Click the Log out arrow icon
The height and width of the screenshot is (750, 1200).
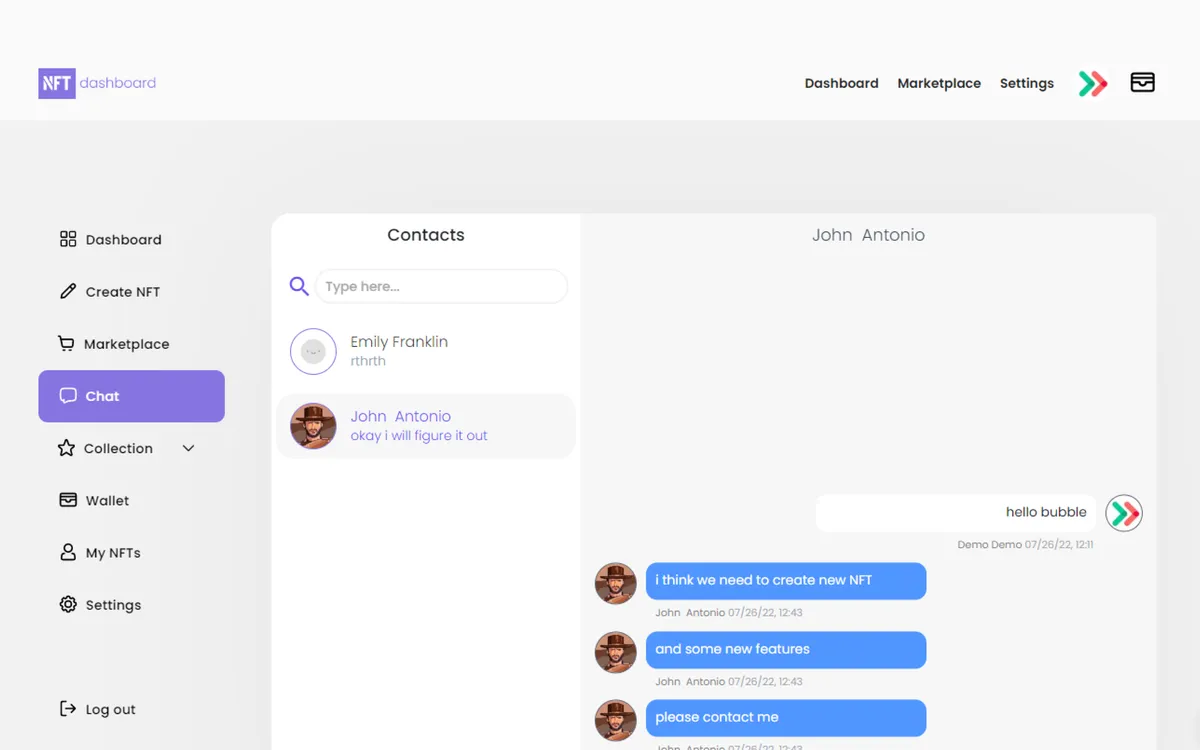[x=68, y=709]
